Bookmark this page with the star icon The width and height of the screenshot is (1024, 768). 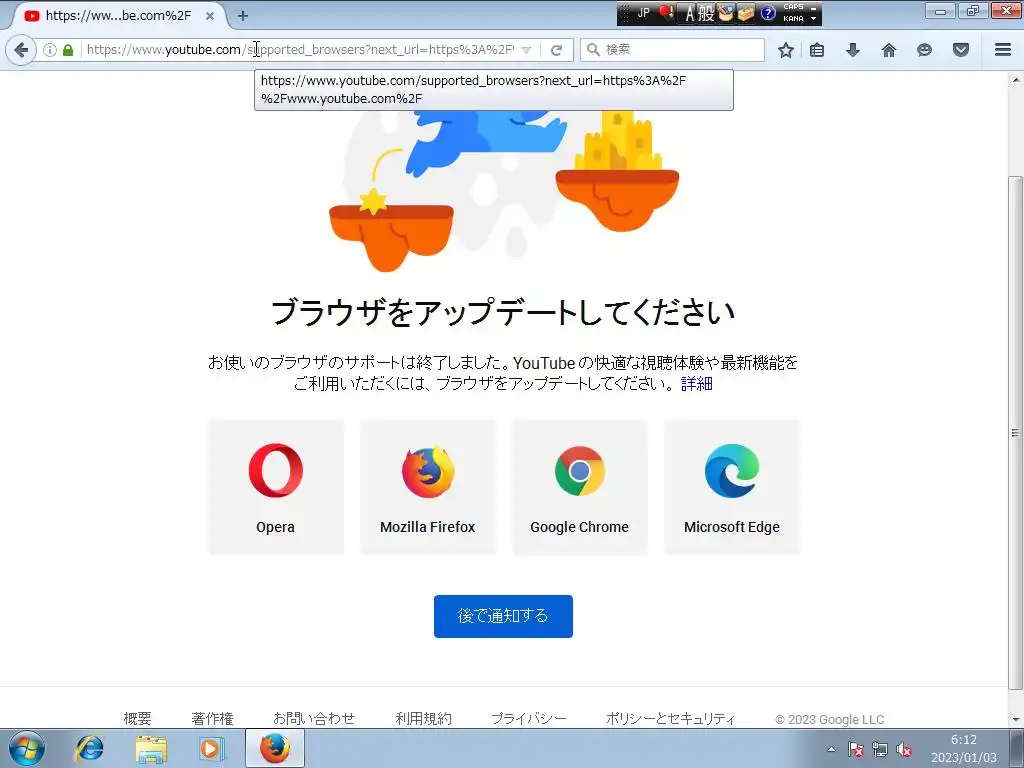pyautogui.click(x=786, y=50)
